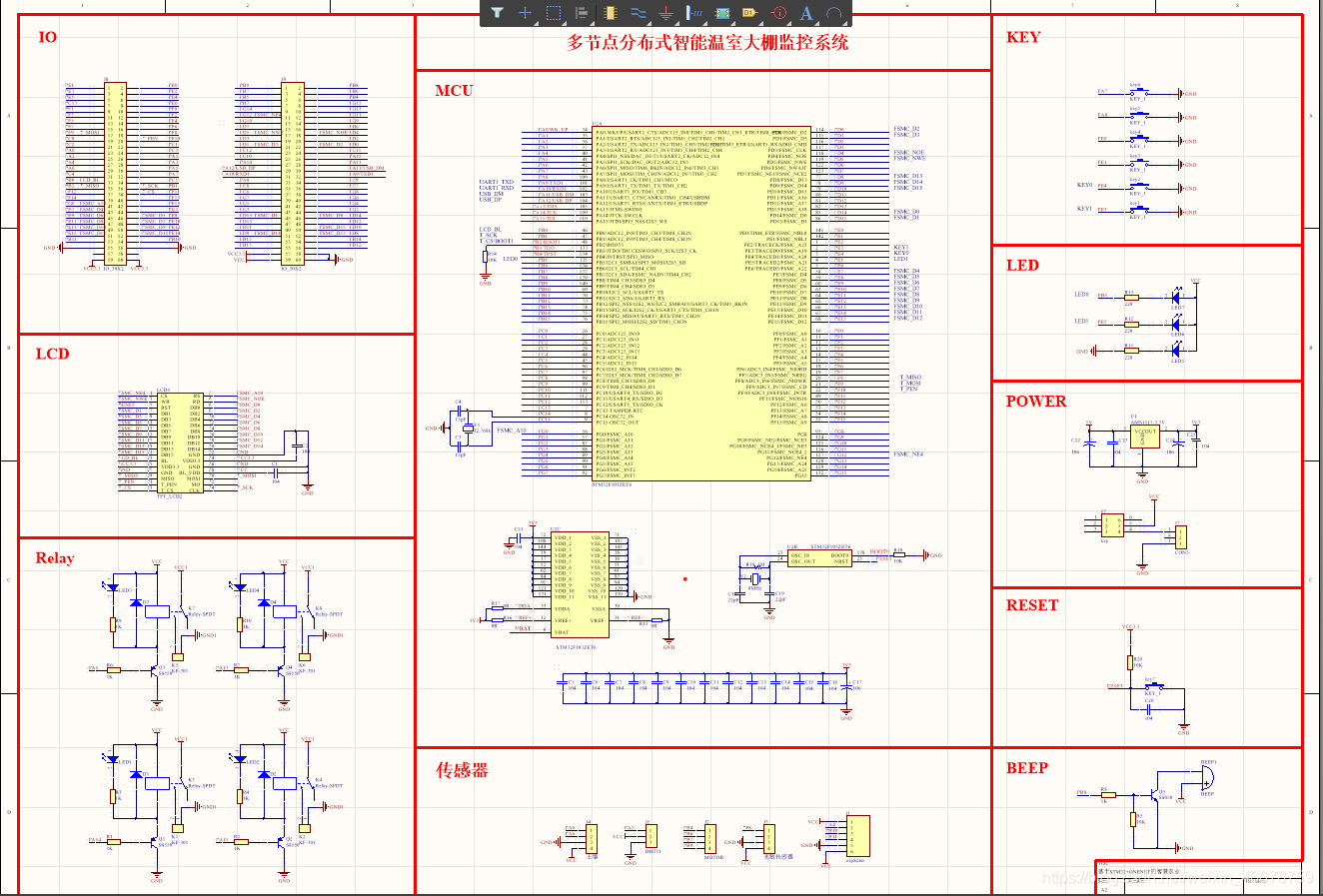Screen dimensions: 1323x896
Task: Select the text string tool (A)
Action: pyautogui.click(x=807, y=13)
